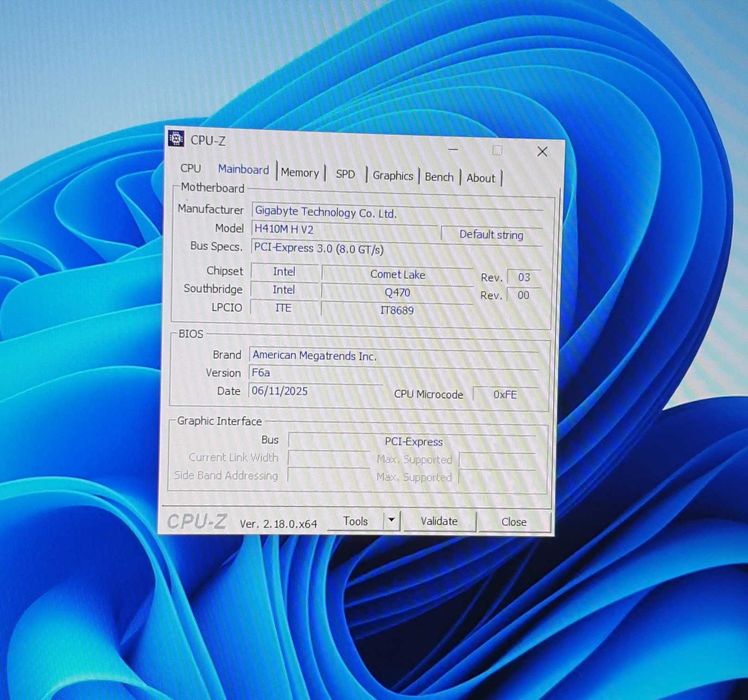Select the Mainboard tab
Screen dimensions: 748x700
pyautogui.click(x=243, y=169)
